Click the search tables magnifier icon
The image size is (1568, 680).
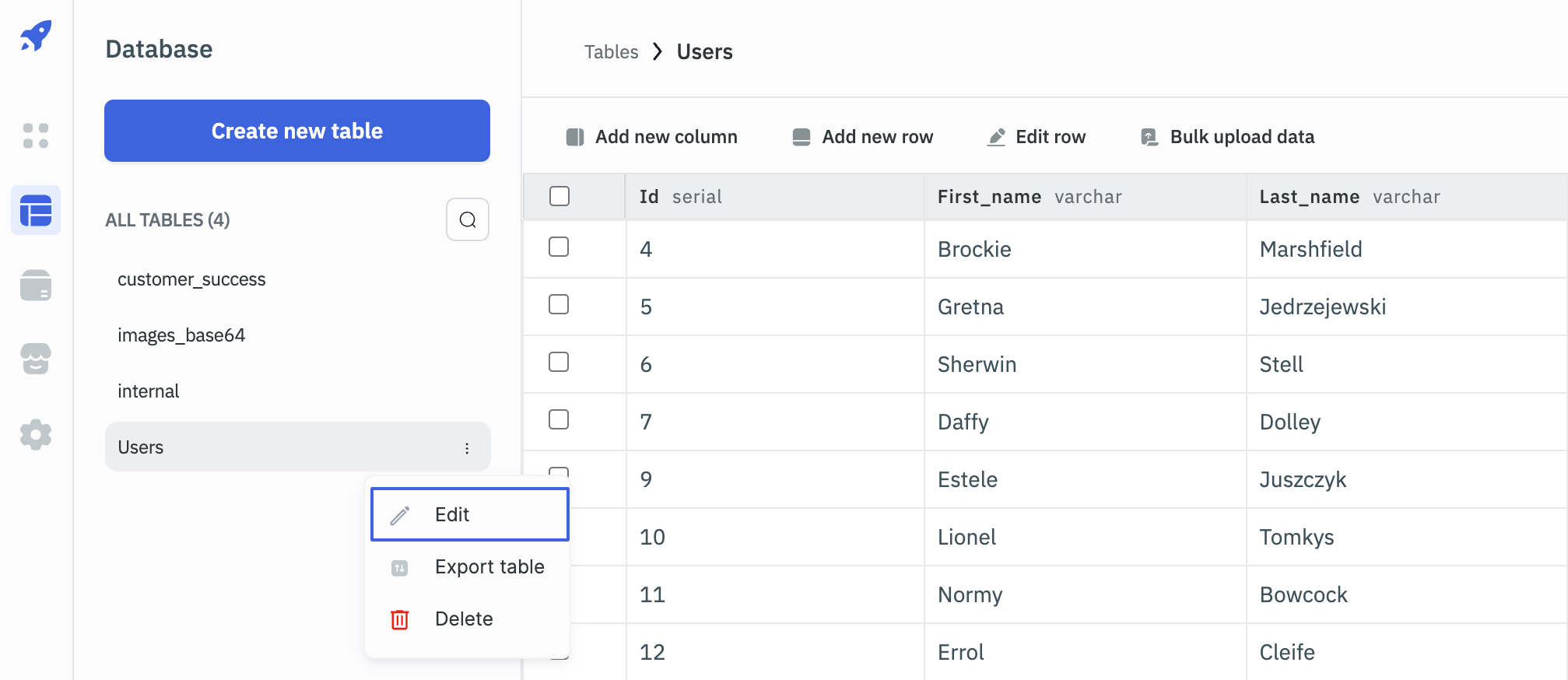coord(467,219)
